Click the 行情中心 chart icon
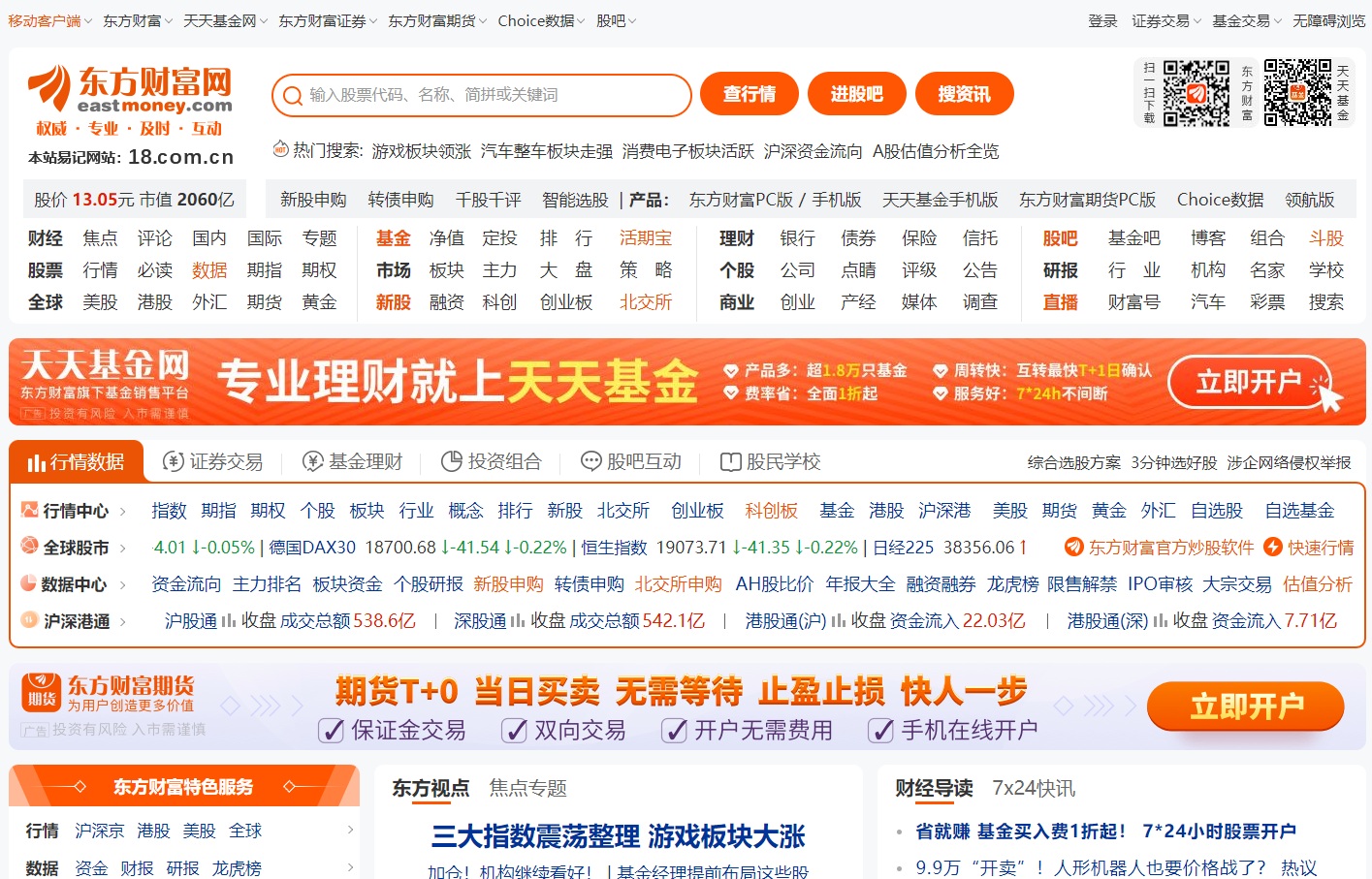Image resolution: width=1372 pixels, height=879 pixels. click(29, 510)
